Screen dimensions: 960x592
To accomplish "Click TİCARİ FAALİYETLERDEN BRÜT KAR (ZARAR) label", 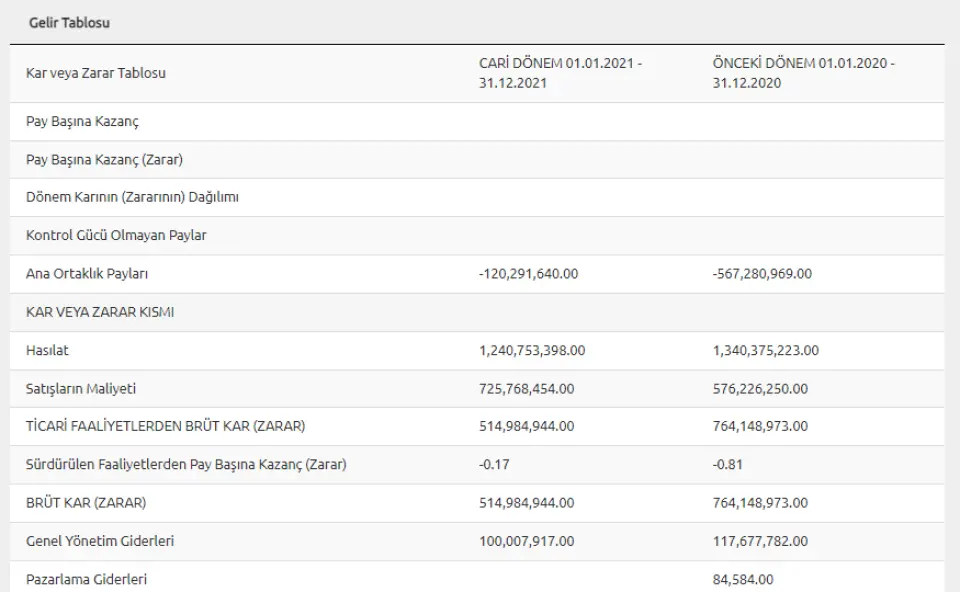I will (165, 426).
